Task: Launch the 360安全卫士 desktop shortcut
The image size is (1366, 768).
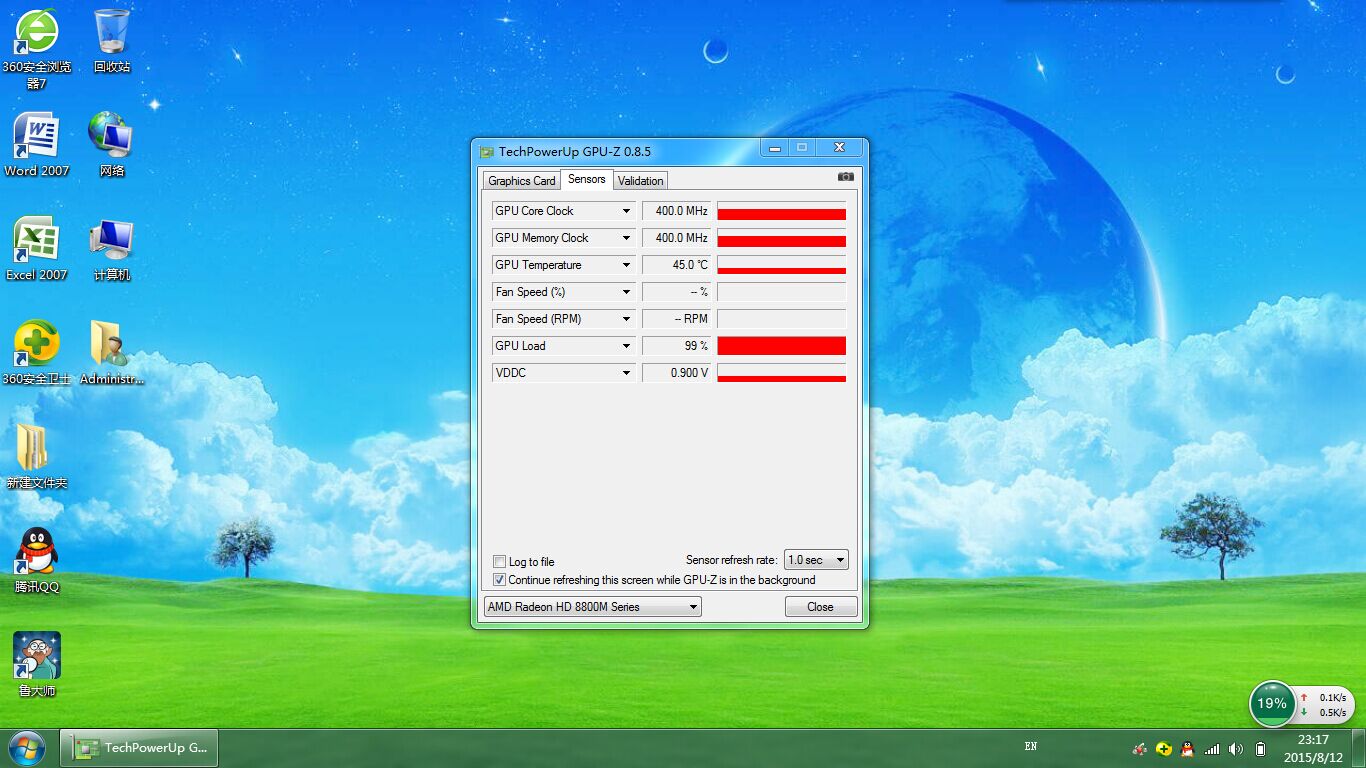Action: pyautogui.click(x=37, y=354)
